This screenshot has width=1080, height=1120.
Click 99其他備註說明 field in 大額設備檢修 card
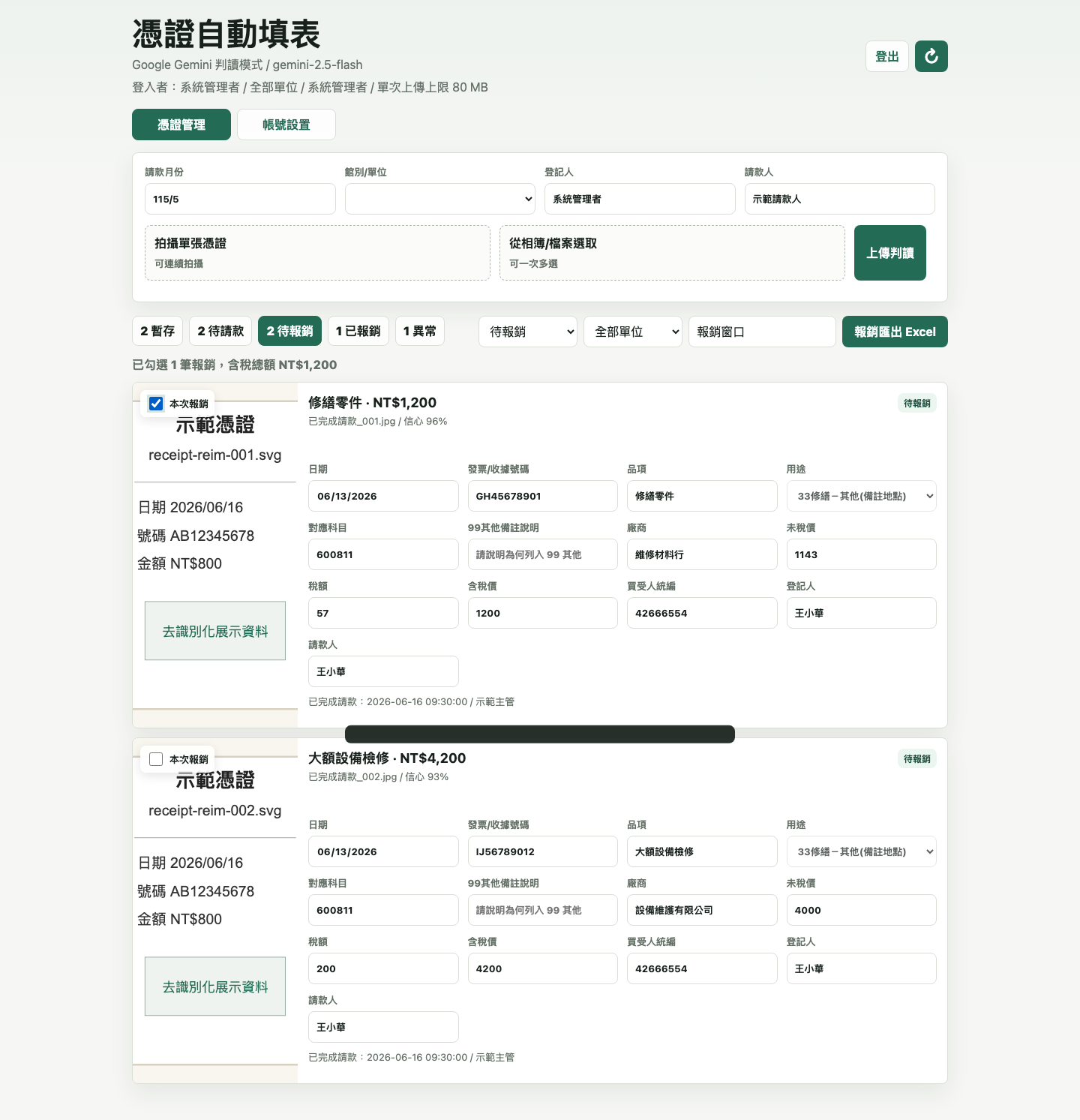pyautogui.click(x=543, y=910)
